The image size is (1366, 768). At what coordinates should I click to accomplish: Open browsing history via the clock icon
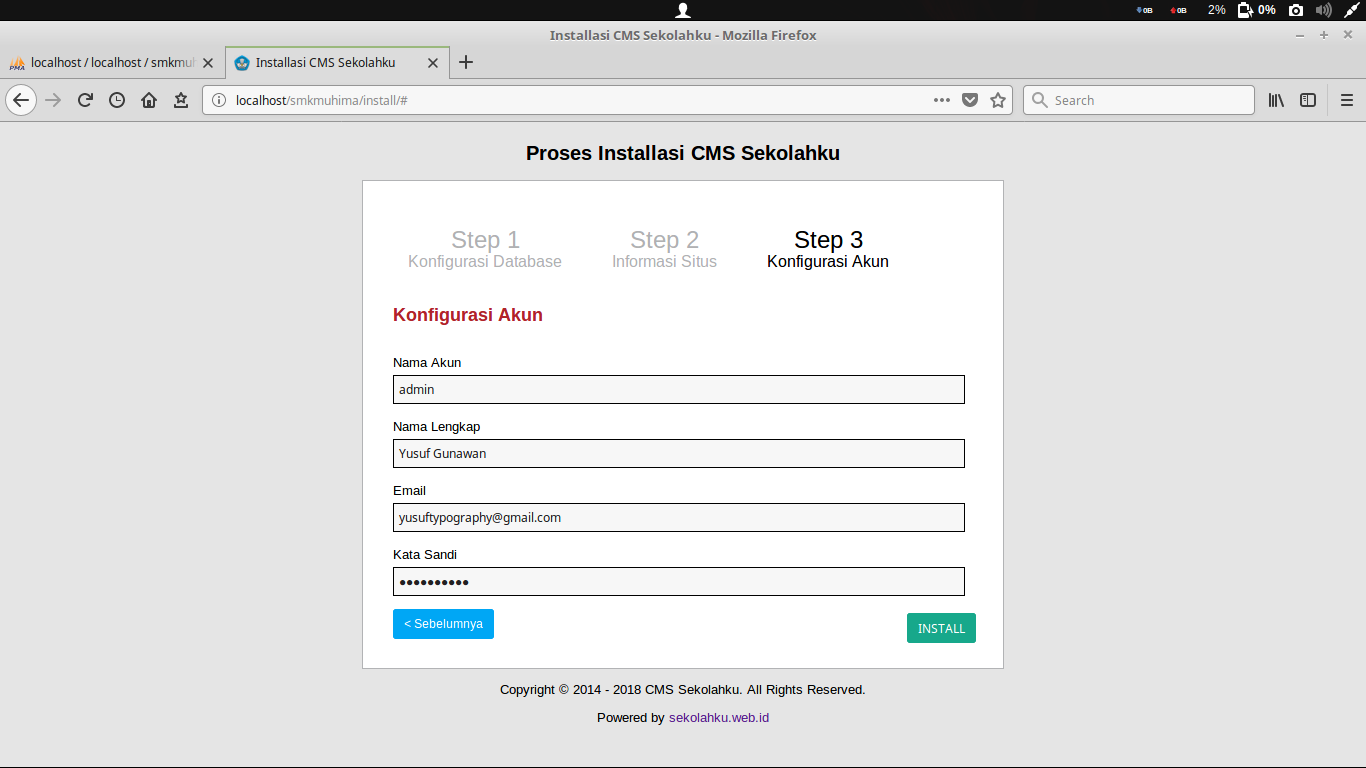tap(117, 100)
